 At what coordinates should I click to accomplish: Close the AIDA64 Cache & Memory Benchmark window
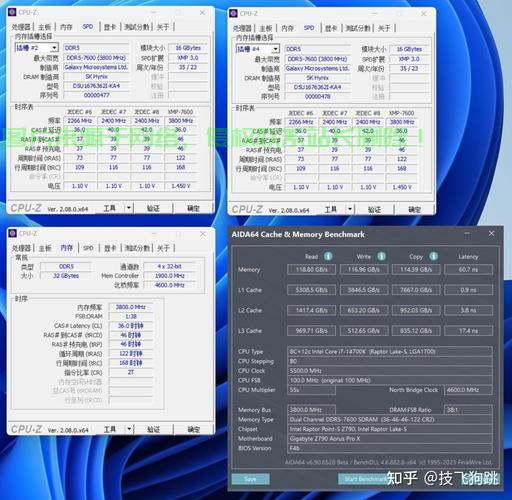pos(491,234)
